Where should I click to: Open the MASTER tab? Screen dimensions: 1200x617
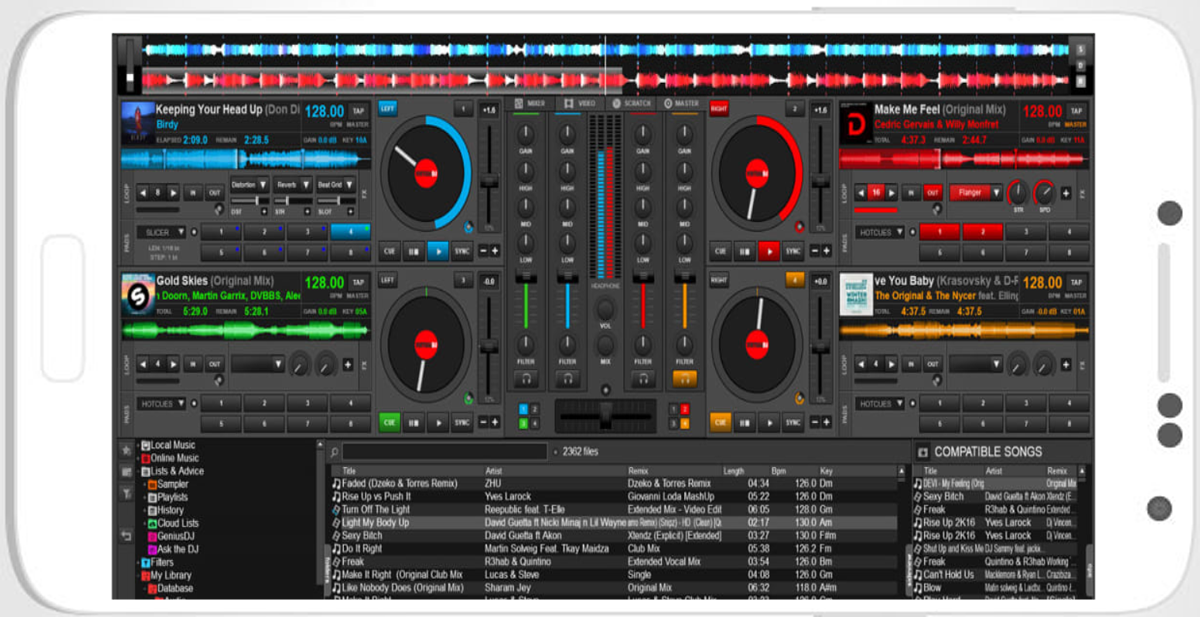point(681,103)
